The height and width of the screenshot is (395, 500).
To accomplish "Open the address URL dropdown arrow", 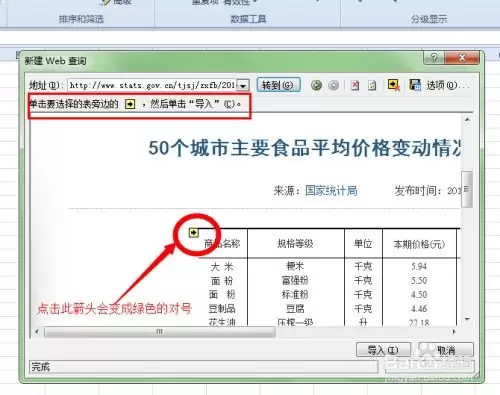I will click(x=243, y=86).
